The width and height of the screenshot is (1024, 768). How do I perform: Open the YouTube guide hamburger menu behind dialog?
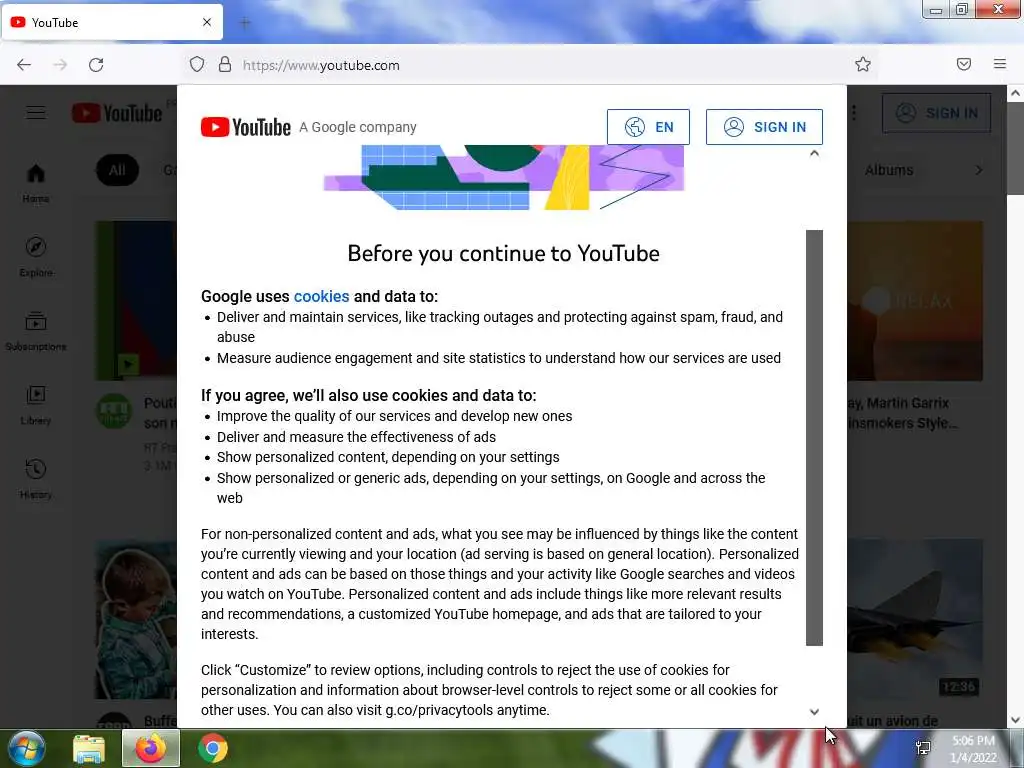(x=36, y=113)
